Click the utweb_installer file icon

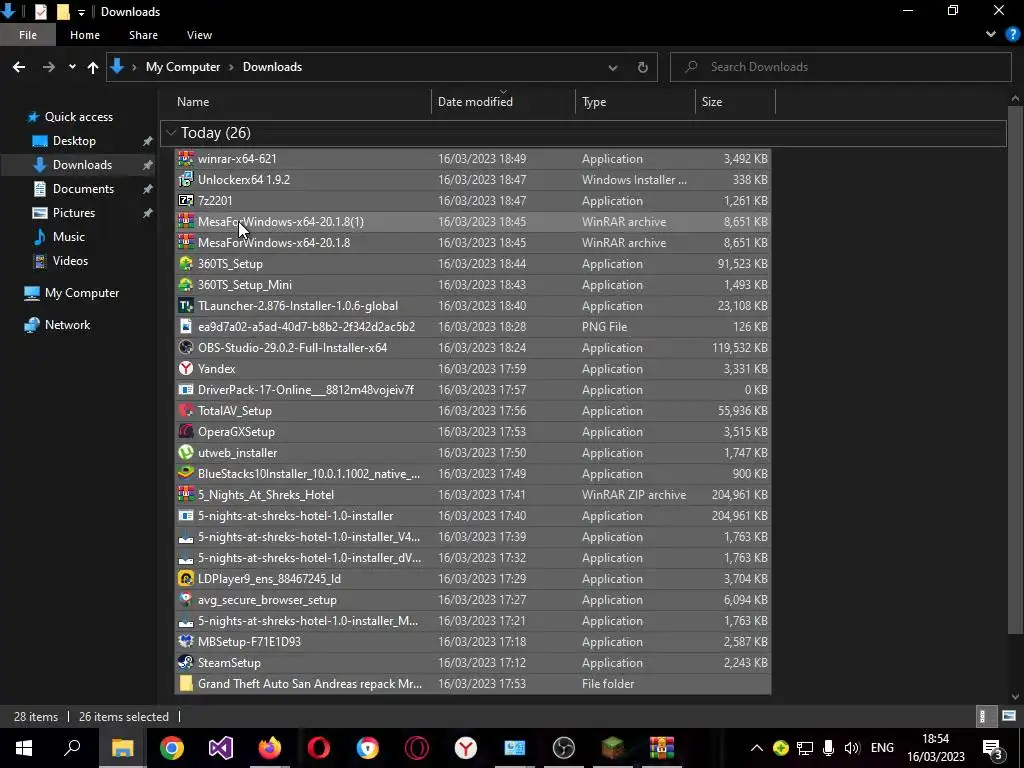click(x=186, y=453)
